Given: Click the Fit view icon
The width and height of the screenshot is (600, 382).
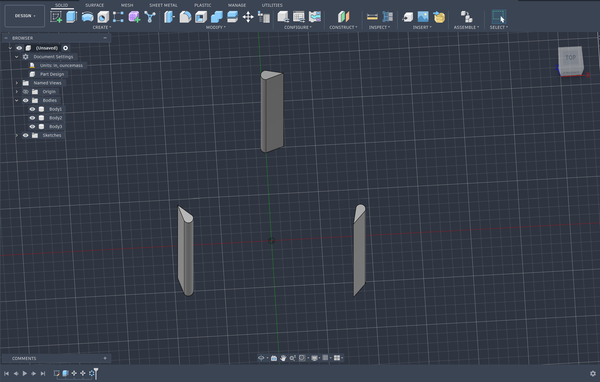Looking at the screenshot, I should tap(302, 358).
